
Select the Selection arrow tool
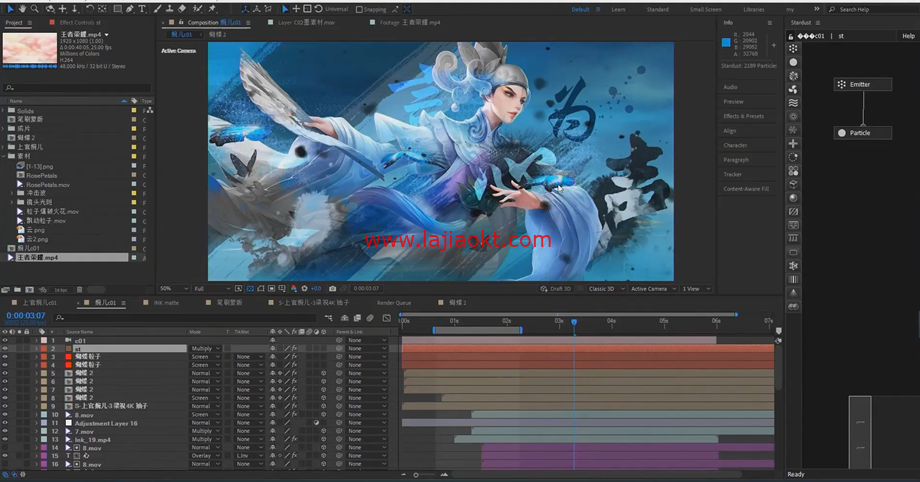coord(10,9)
